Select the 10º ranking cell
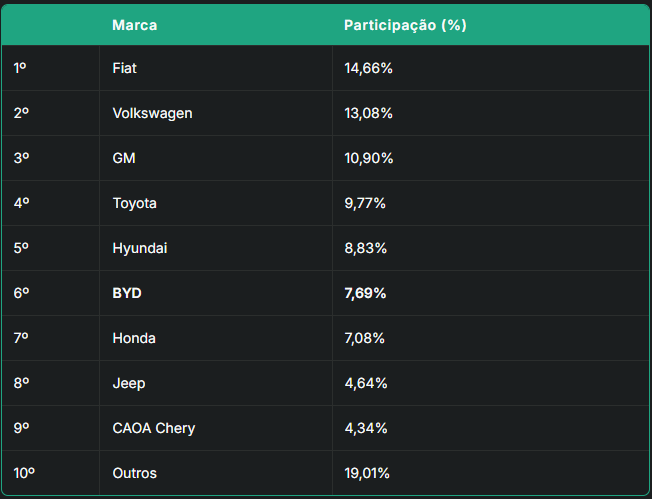The height and width of the screenshot is (499, 652). [x=24, y=473]
